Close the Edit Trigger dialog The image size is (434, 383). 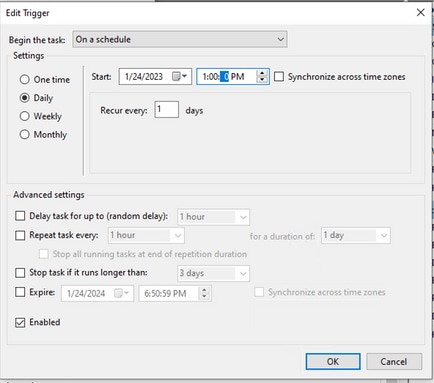click(421, 13)
